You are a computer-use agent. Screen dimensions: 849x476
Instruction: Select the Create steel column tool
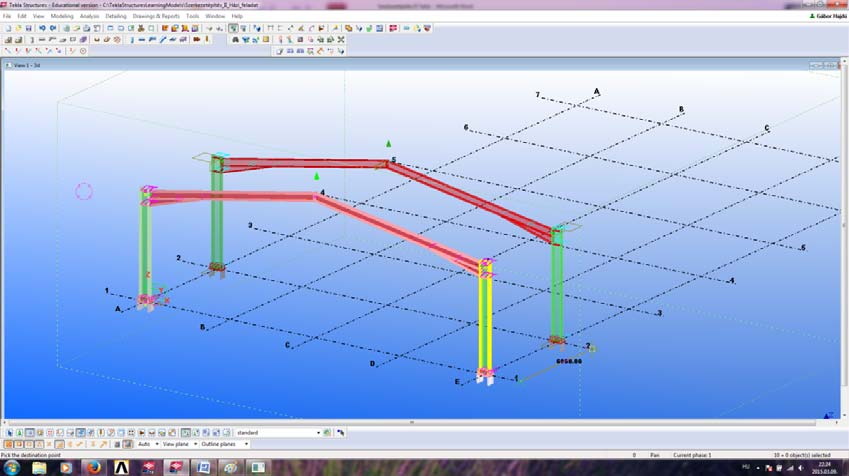(132, 40)
